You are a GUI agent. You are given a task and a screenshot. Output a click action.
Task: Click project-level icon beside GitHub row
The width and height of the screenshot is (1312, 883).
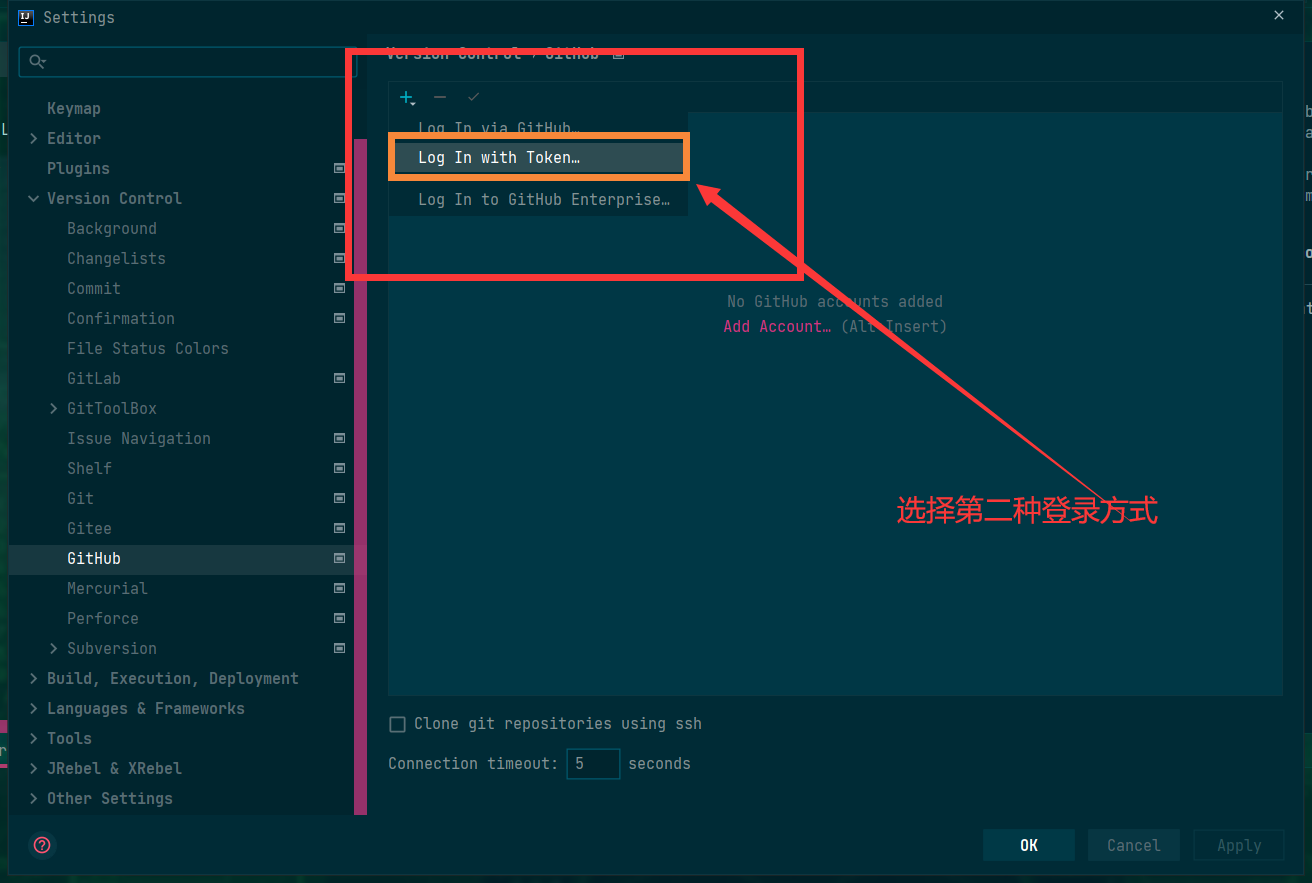pos(340,558)
